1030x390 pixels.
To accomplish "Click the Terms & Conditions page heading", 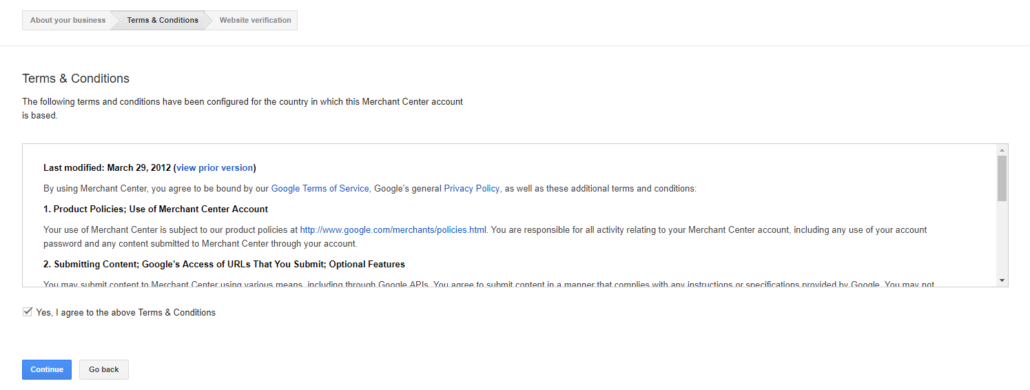I will pos(76,78).
